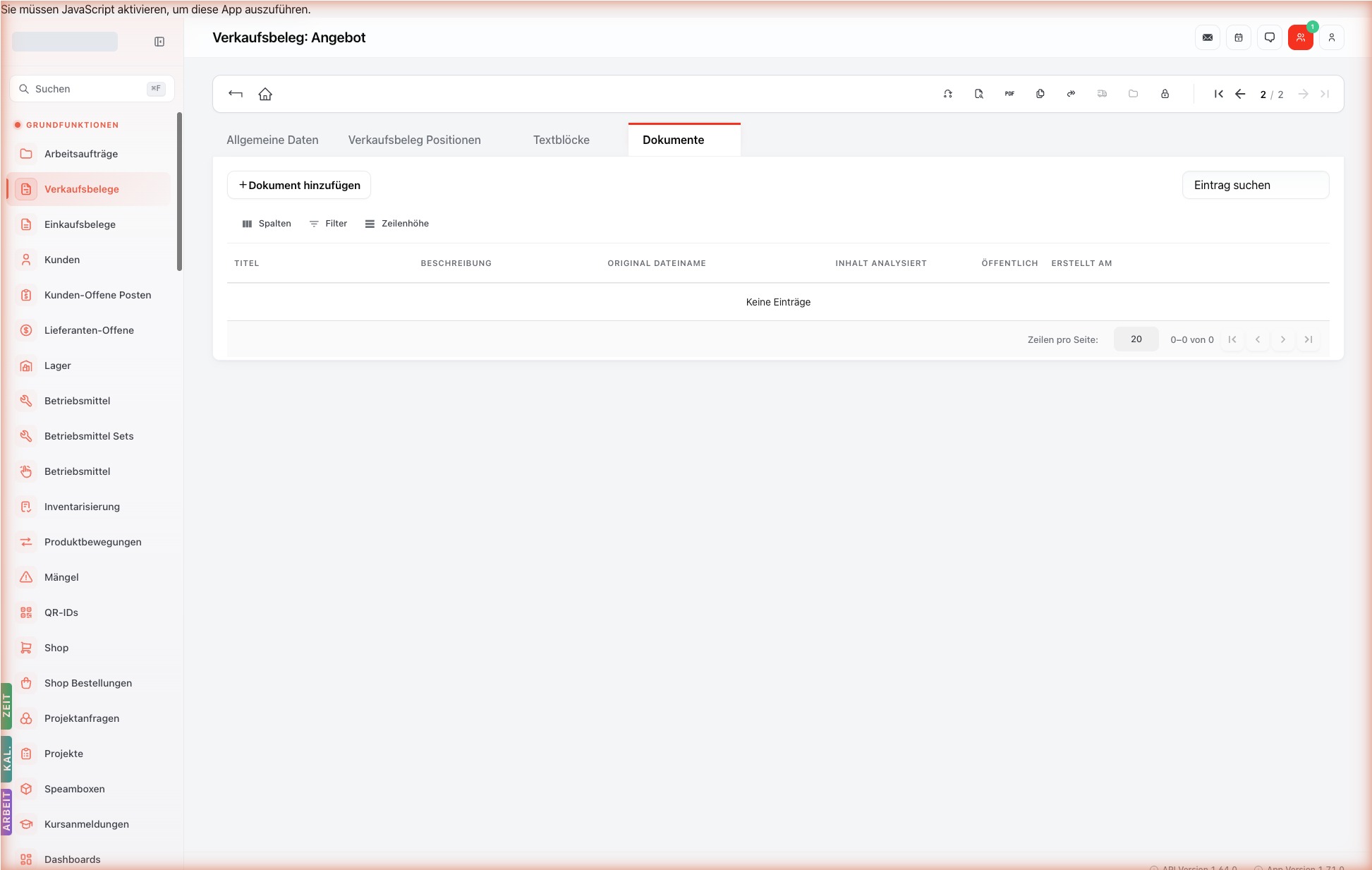Screen dimensions: 1372x870
Task: Go to next table page in pagination
Action: point(1283,339)
